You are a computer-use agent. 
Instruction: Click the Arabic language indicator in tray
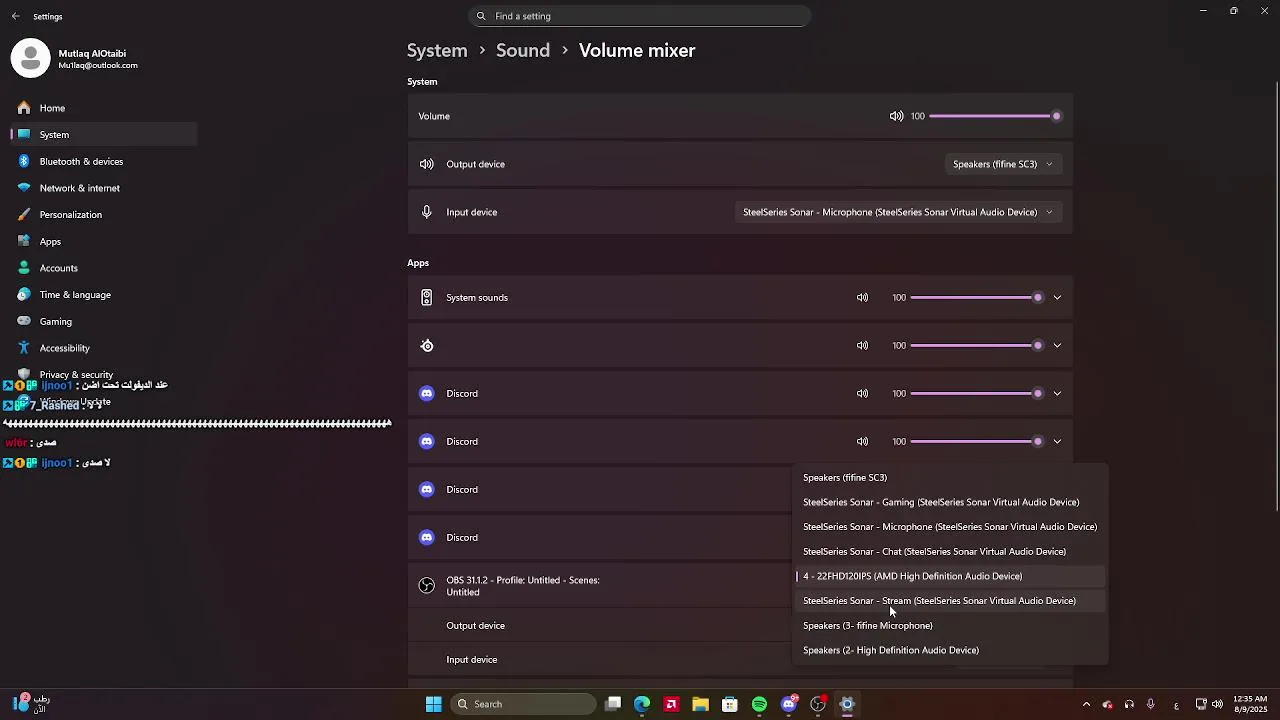pos(1176,705)
